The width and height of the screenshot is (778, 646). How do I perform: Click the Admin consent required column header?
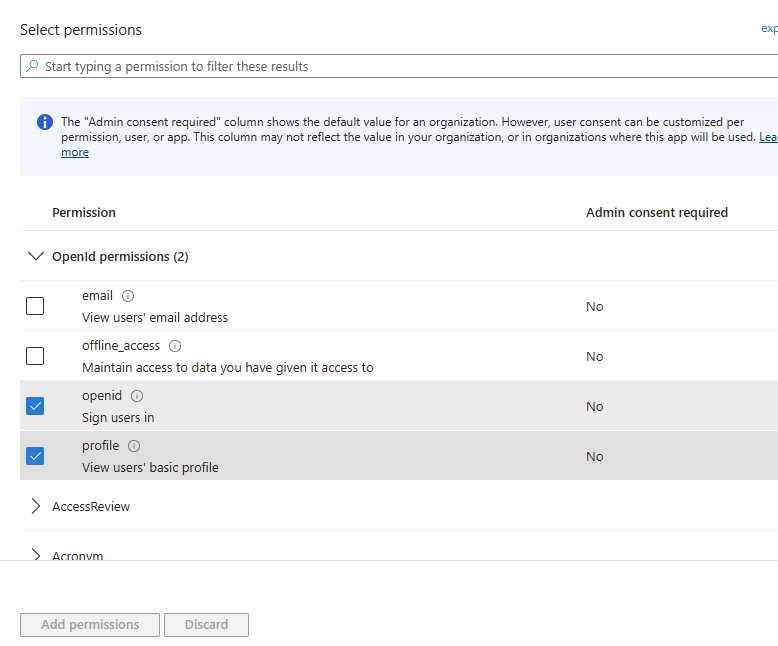pyautogui.click(x=656, y=213)
